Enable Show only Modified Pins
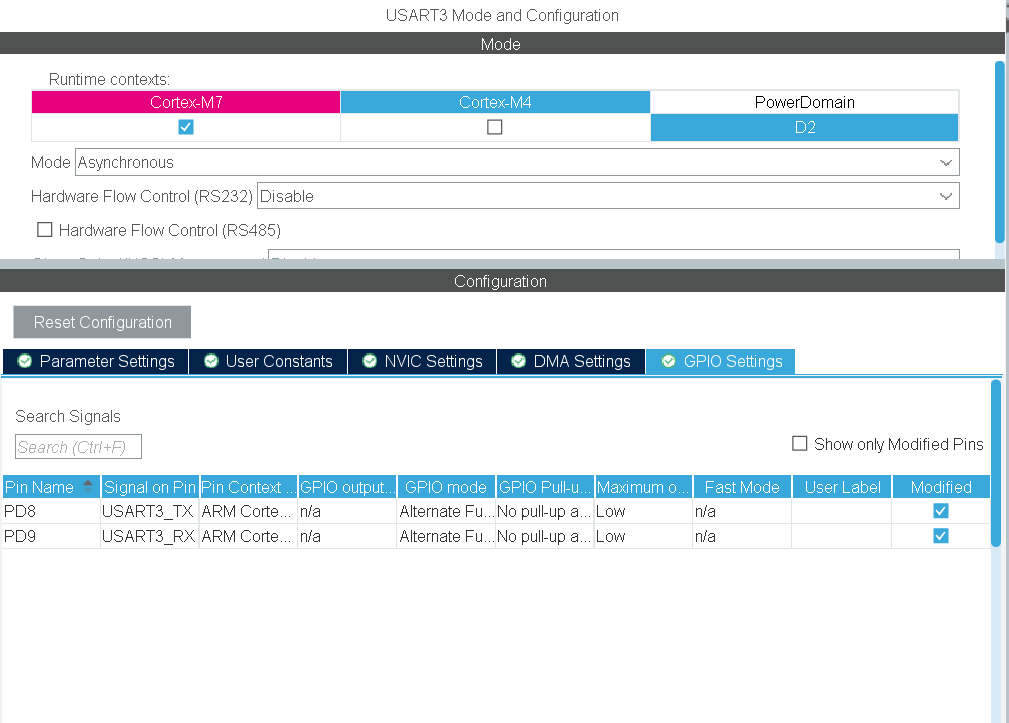The image size is (1009, 723). click(x=797, y=443)
